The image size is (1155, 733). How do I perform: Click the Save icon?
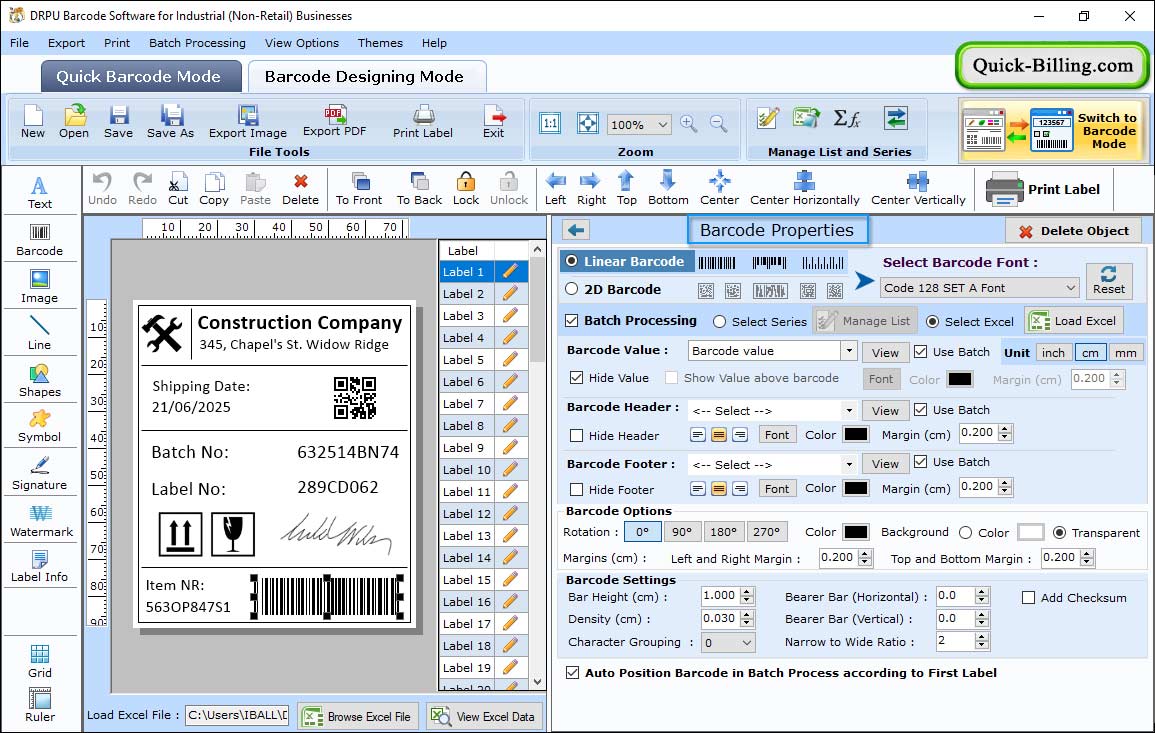tap(118, 122)
